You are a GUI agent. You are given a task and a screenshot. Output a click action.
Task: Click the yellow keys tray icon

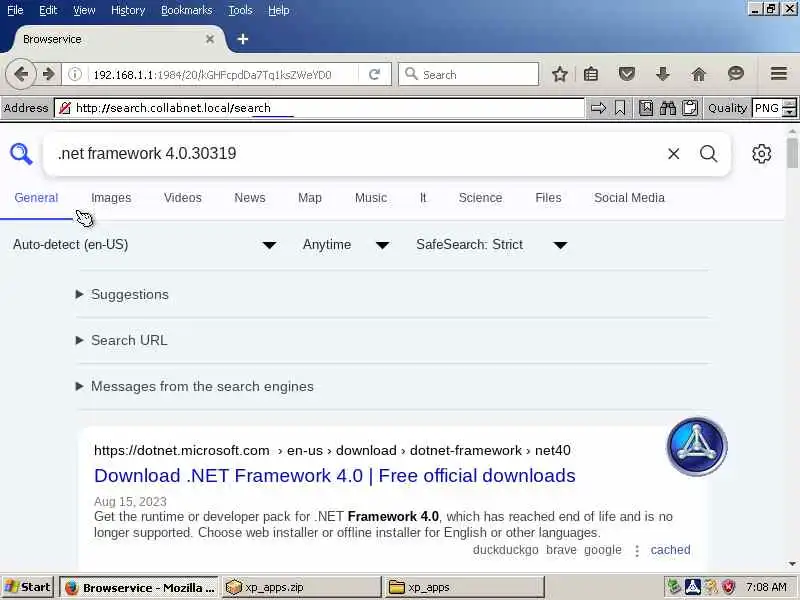[x=710, y=587]
